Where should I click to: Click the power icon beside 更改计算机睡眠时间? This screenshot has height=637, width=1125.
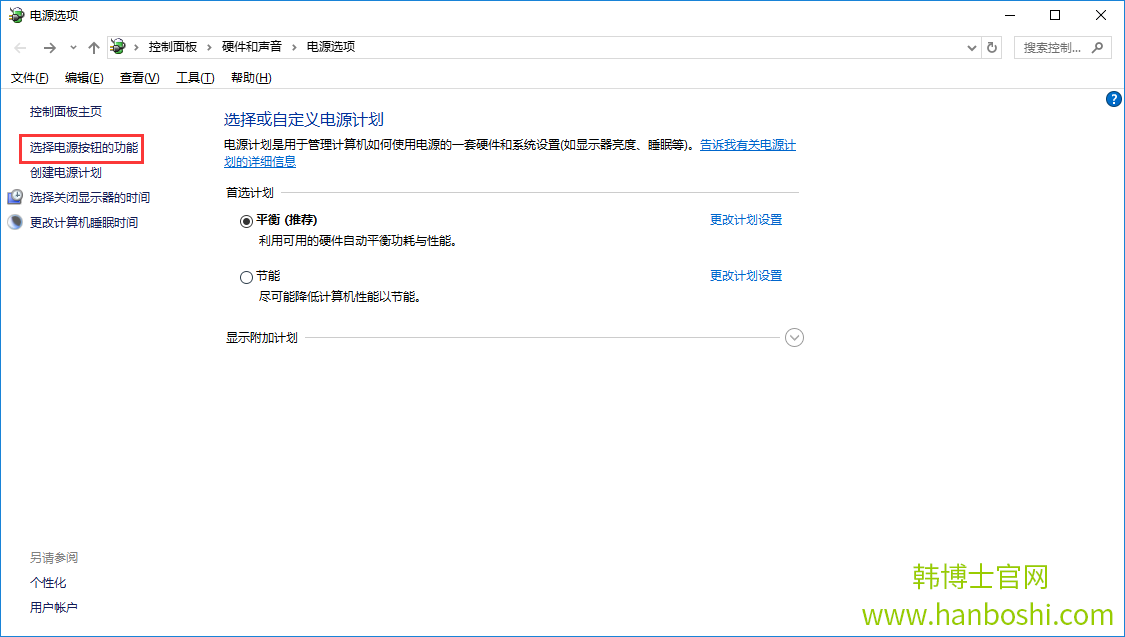click(x=14, y=221)
